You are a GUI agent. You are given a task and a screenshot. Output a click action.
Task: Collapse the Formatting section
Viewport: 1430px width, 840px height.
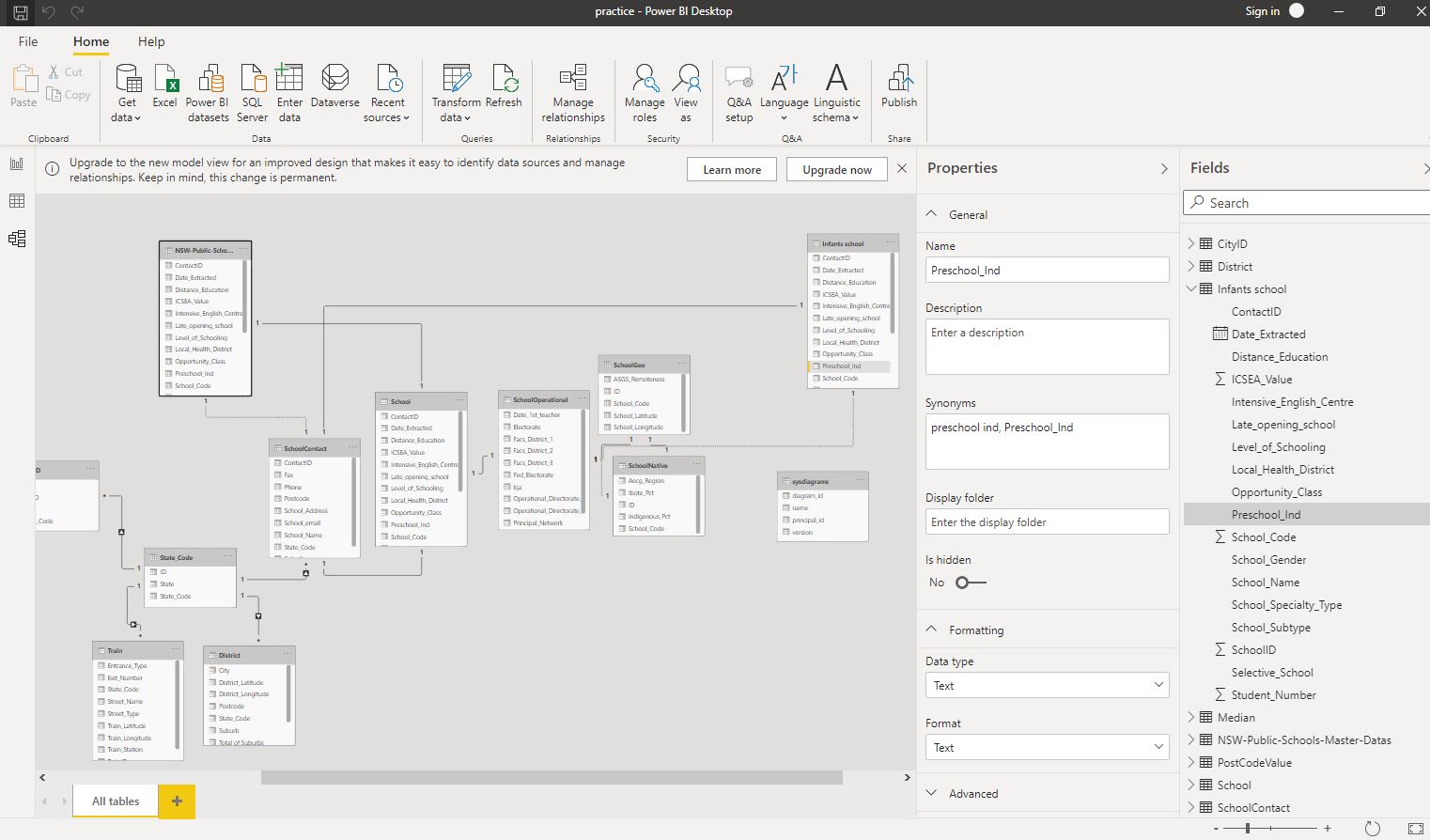tap(932, 630)
